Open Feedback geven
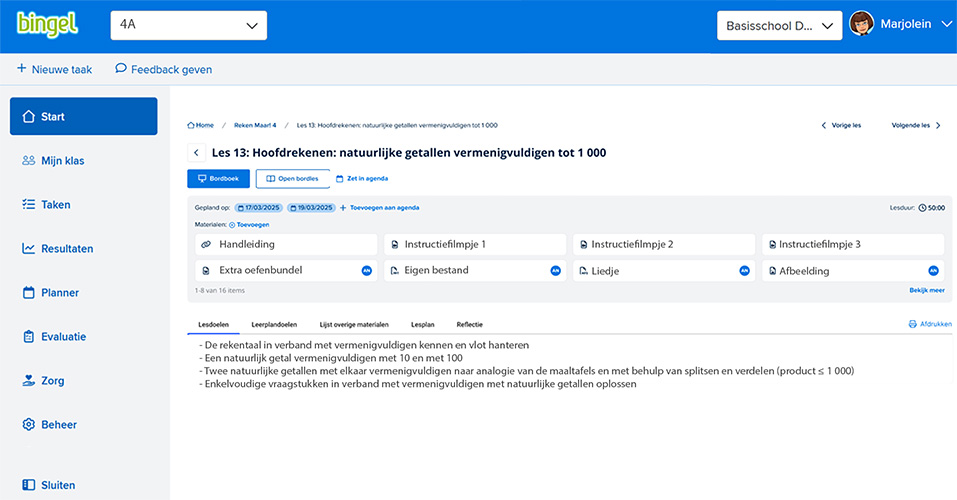Screen dimensions: 957x500 [164, 69]
